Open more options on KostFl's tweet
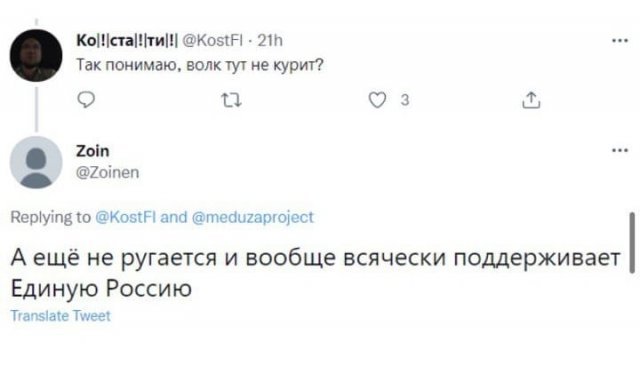 [620, 40]
